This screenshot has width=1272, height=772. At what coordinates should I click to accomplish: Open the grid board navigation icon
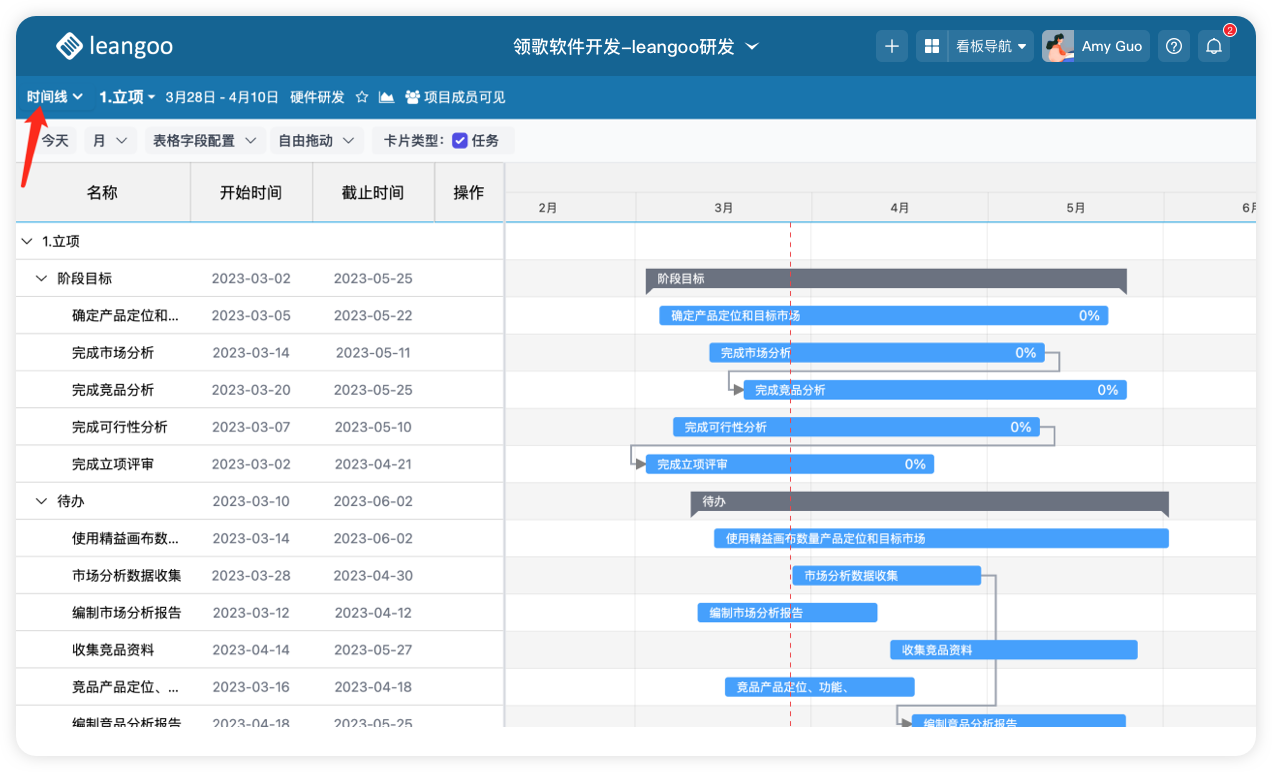[932, 46]
